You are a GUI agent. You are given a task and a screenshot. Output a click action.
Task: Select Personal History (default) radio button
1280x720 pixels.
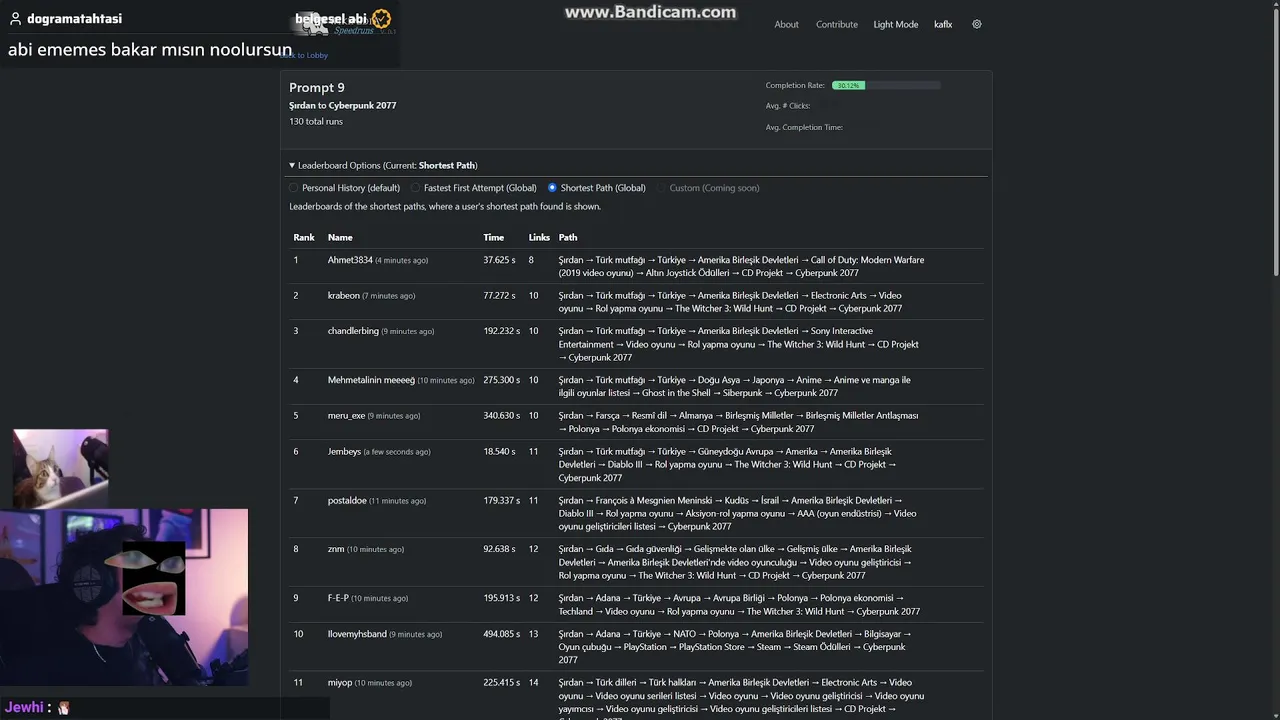pyautogui.click(x=294, y=188)
